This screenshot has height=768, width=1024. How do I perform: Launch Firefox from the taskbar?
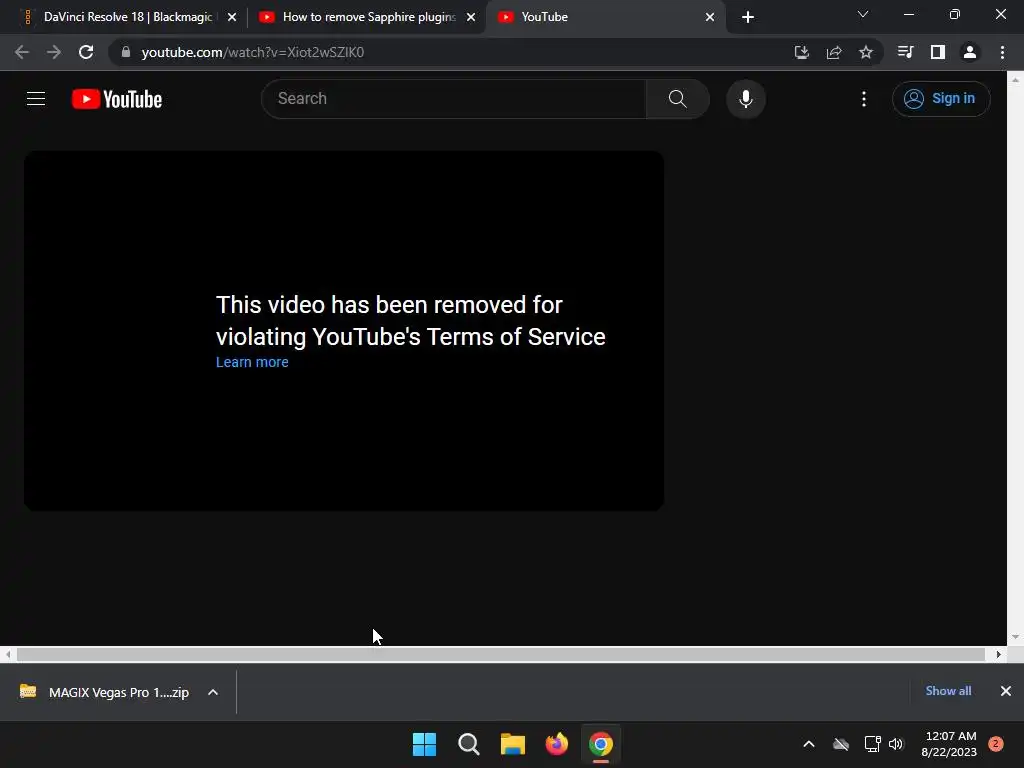coord(556,744)
